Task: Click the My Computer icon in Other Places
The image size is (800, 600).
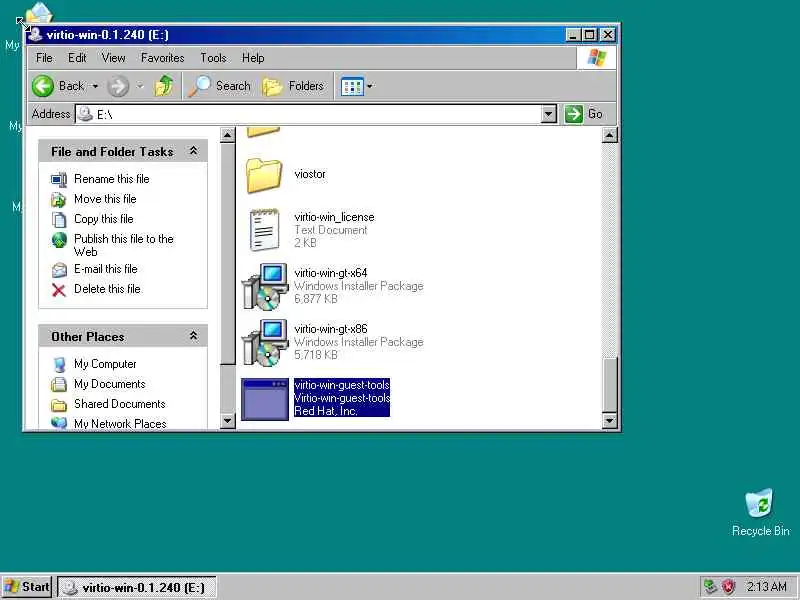Action: pos(59,364)
